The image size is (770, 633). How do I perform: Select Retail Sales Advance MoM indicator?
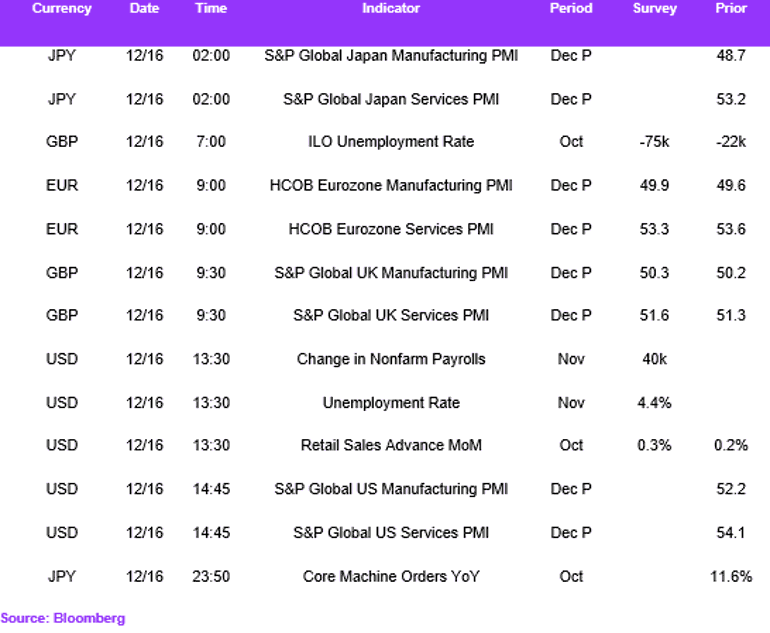(391, 445)
